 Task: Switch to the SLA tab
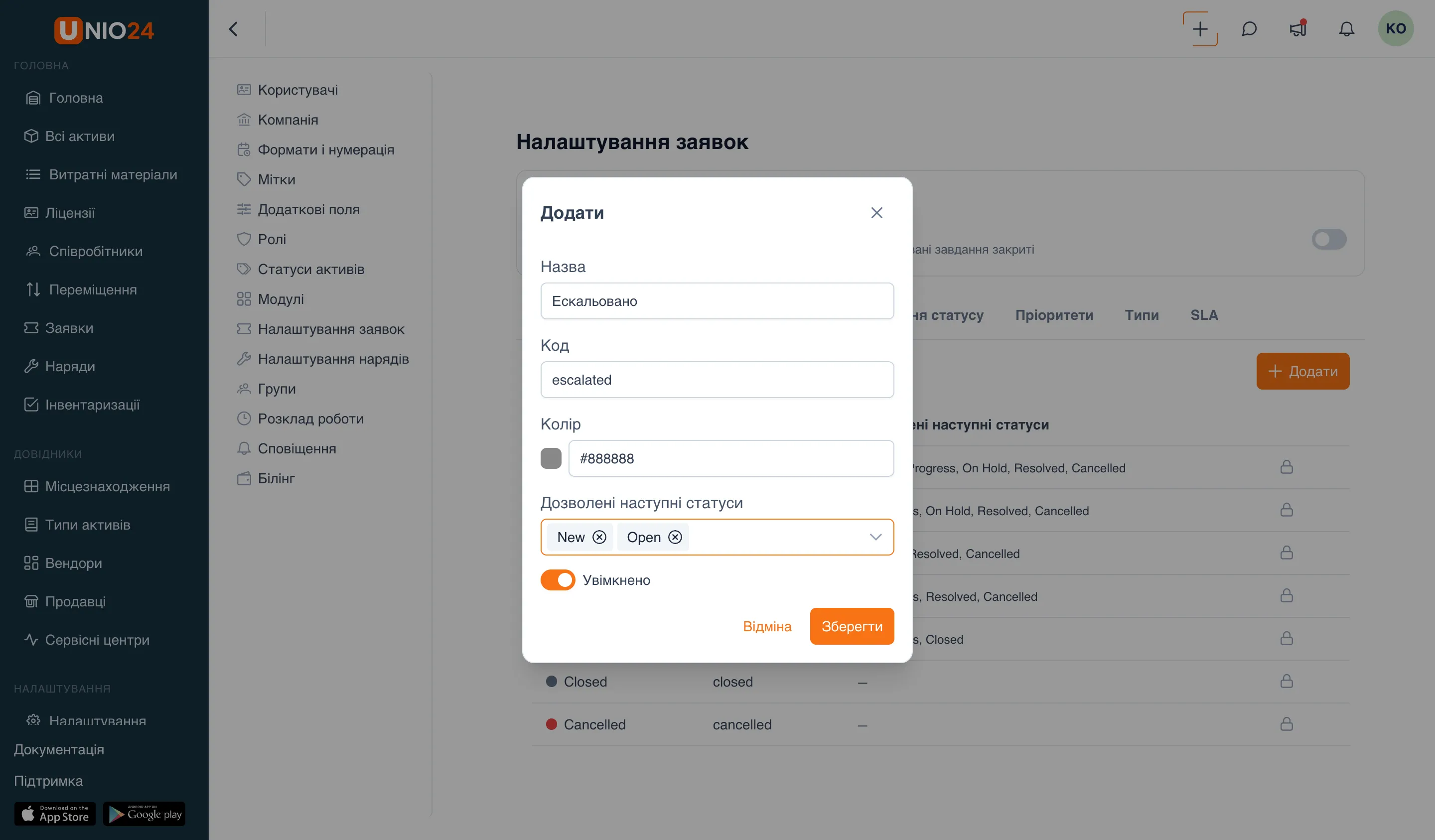click(x=1204, y=315)
